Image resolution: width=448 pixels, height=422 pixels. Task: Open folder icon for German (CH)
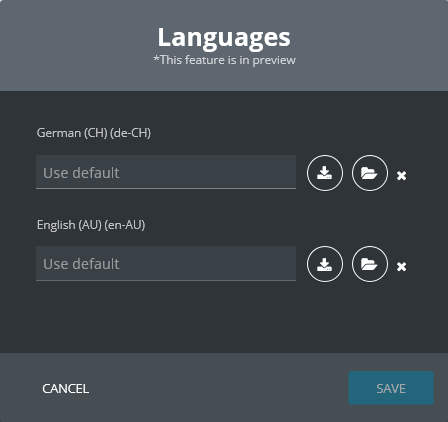pyautogui.click(x=370, y=173)
